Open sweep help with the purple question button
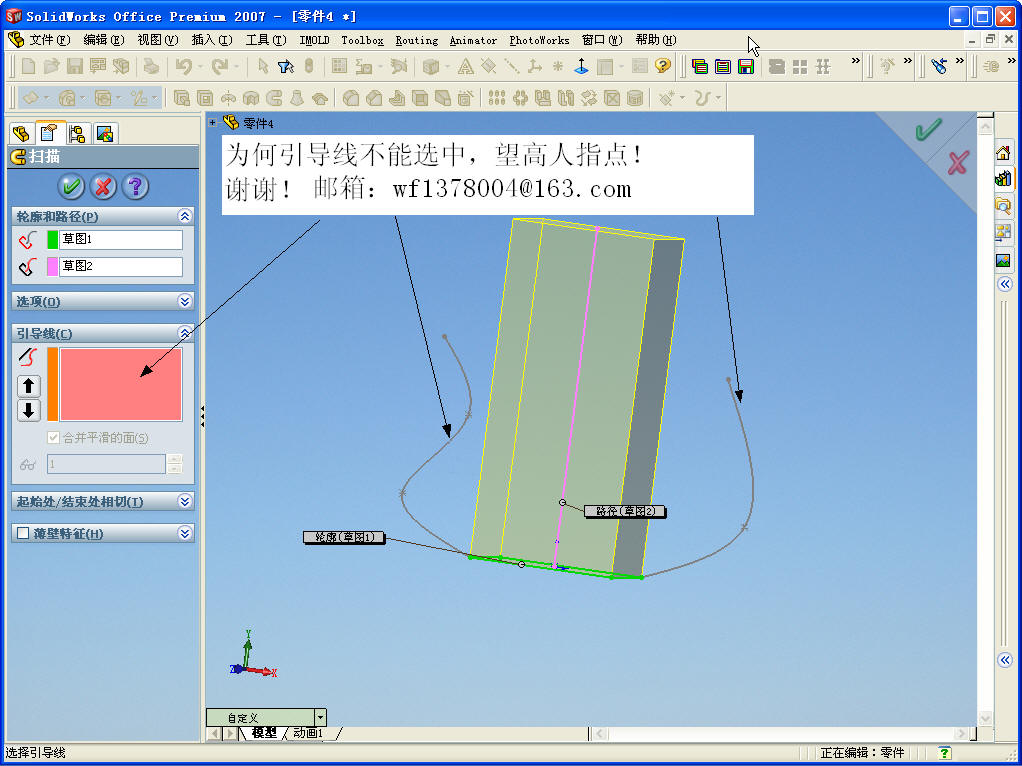This screenshot has width=1022, height=766. pyautogui.click(x=135, y=187)
